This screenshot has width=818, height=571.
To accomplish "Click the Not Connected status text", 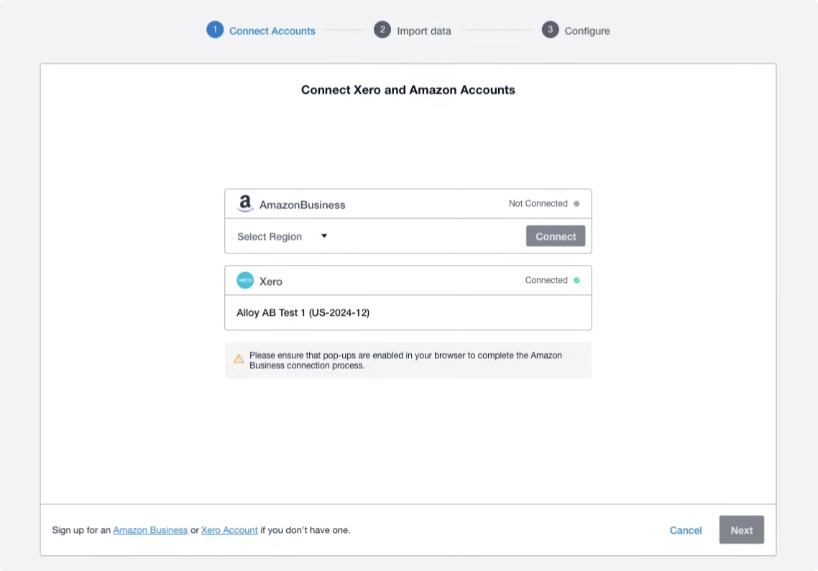I will coord(537,204).
